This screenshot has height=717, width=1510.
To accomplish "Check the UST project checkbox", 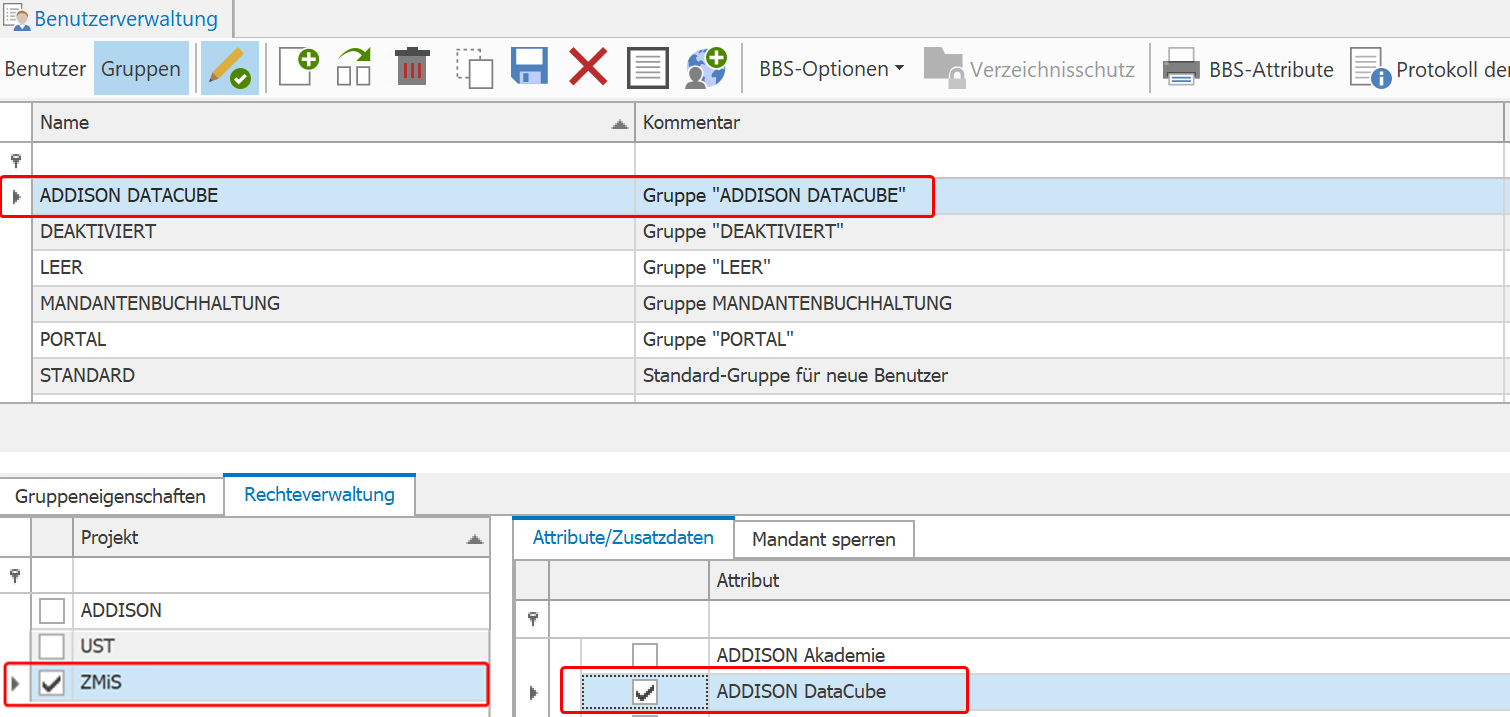I will pos(52,646).
